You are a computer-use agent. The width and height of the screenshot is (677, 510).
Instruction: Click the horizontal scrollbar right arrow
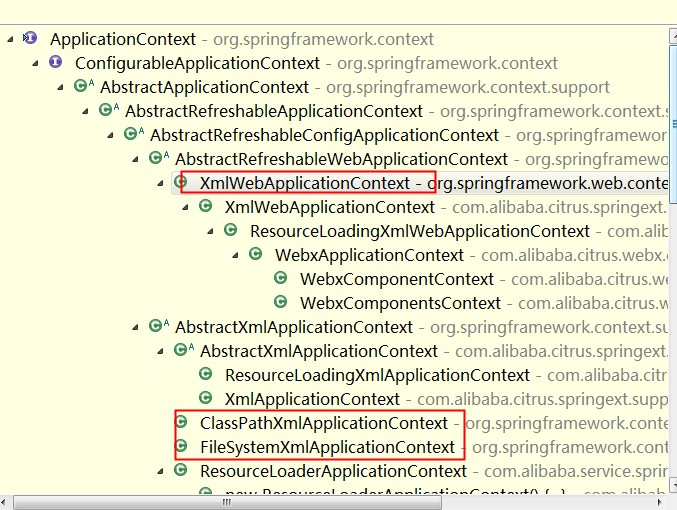[x=659, y=502]
